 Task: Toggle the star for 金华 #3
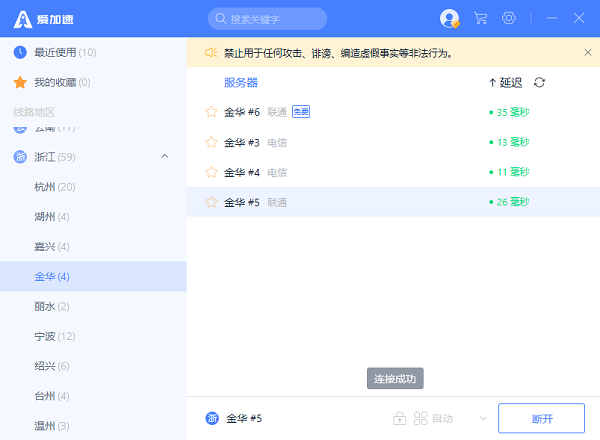(x=211, y=142)
